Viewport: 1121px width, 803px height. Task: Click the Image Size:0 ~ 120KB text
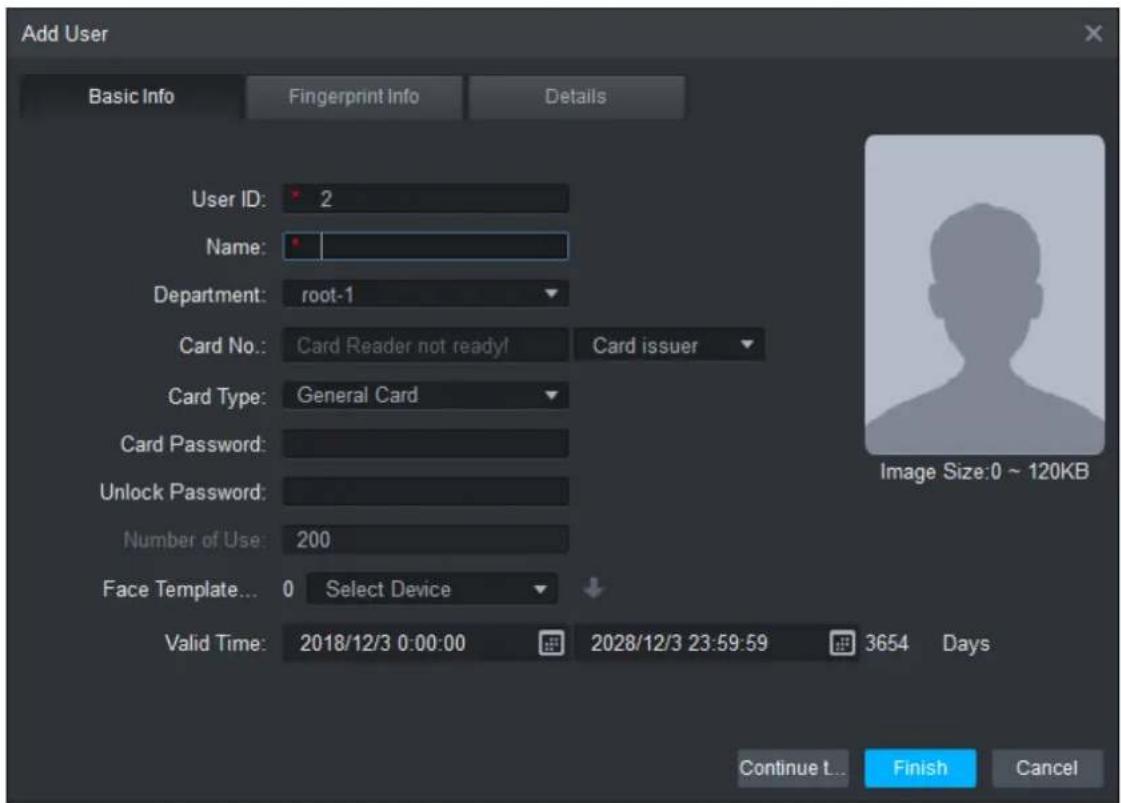click(x=984, y=471)
